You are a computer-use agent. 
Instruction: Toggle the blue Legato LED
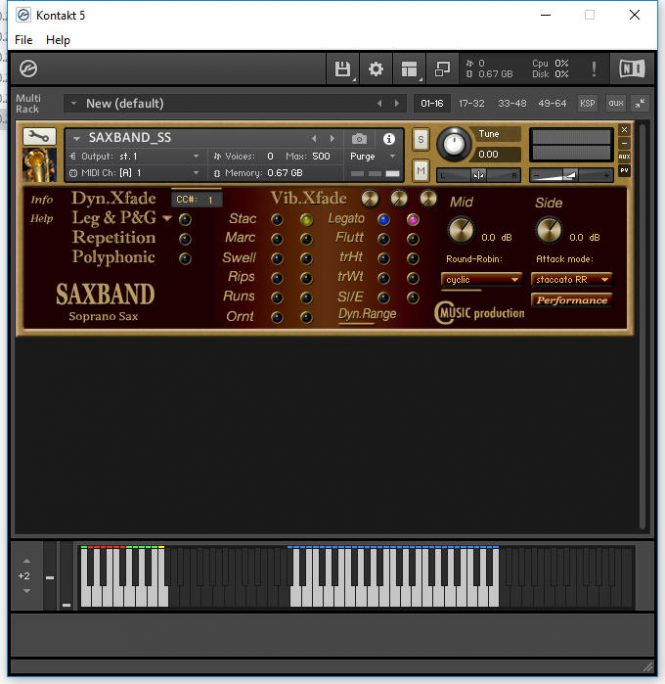click(384, 219)
